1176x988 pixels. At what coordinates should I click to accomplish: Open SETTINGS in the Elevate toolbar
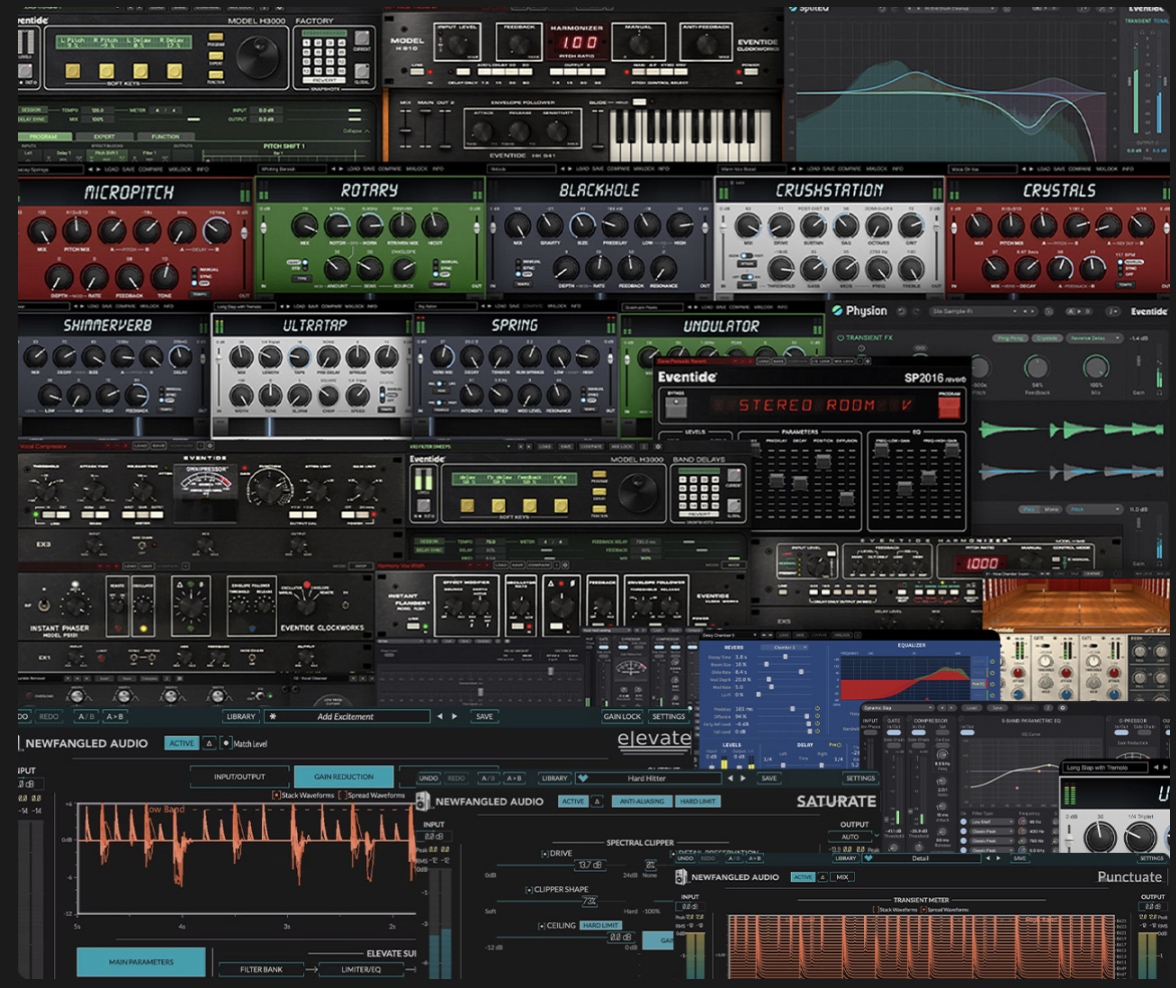668,716
